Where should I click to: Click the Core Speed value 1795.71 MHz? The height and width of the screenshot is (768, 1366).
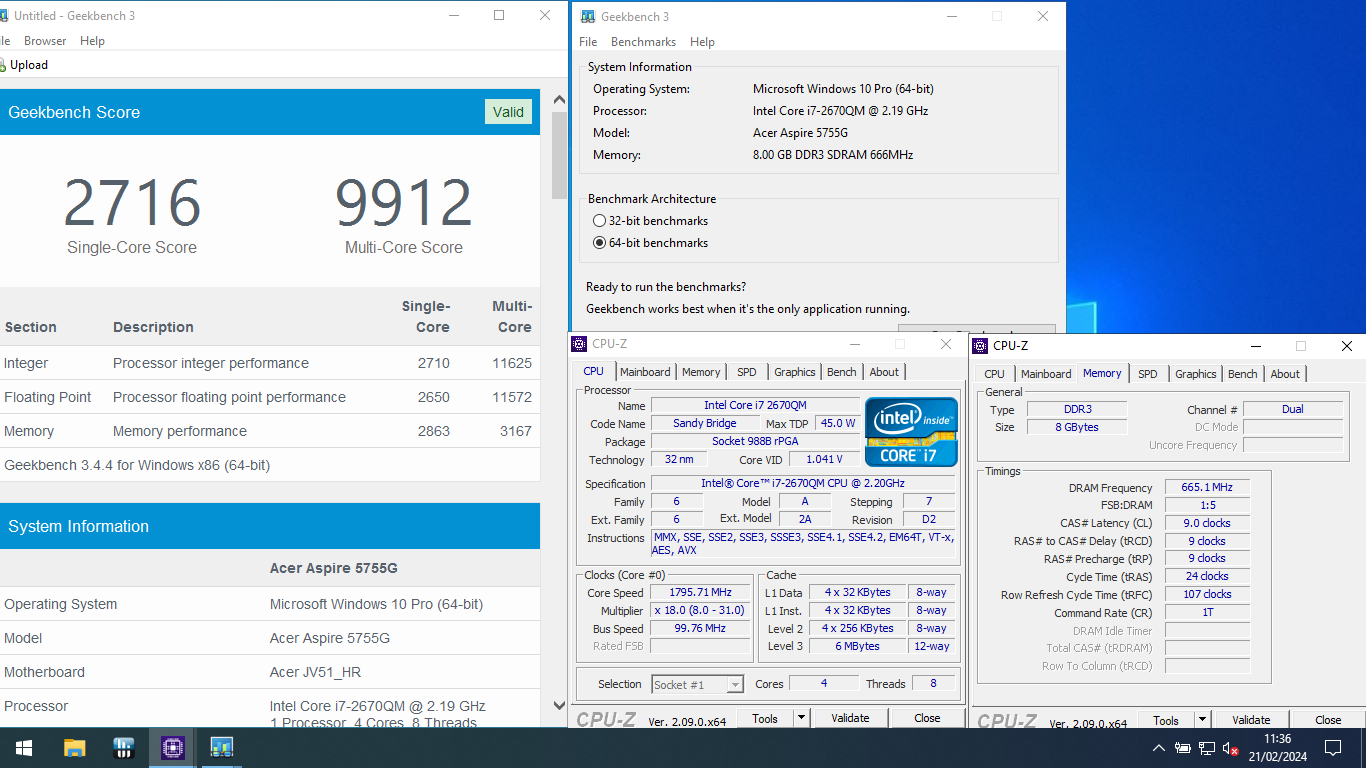click(700, 593)
